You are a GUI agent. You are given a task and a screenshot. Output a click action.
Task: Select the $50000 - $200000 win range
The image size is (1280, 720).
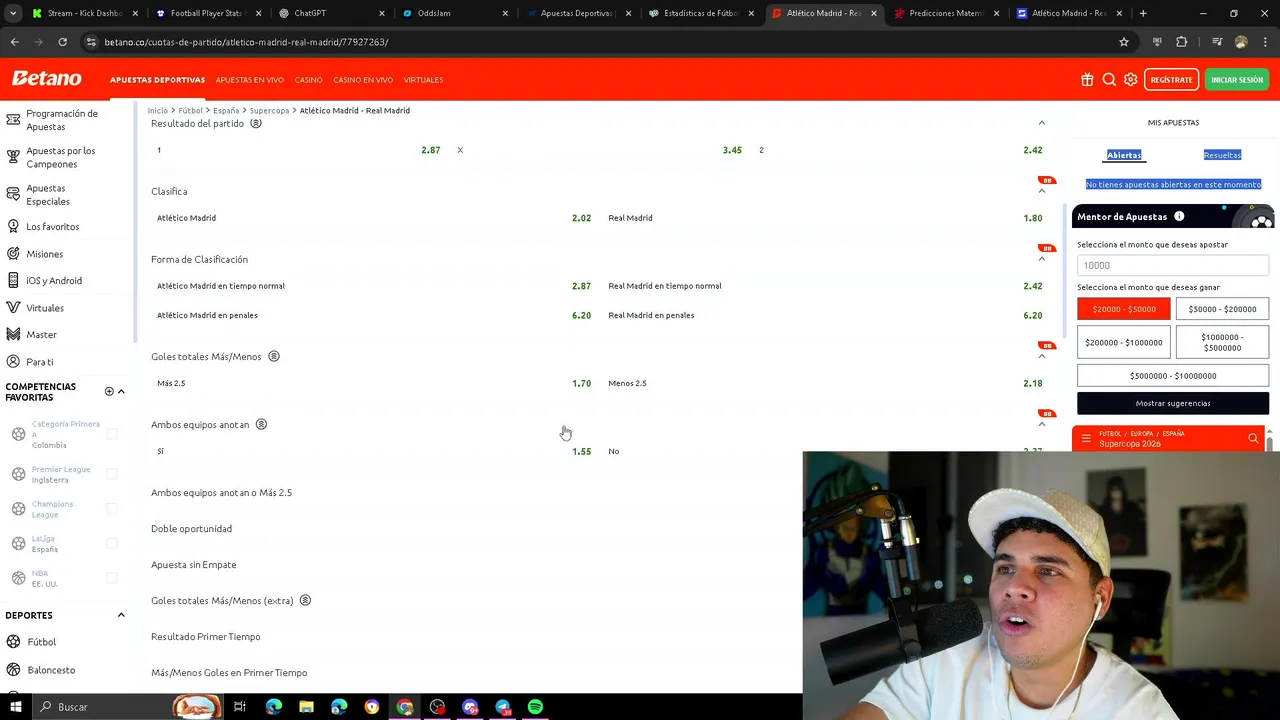(1222, 309)
